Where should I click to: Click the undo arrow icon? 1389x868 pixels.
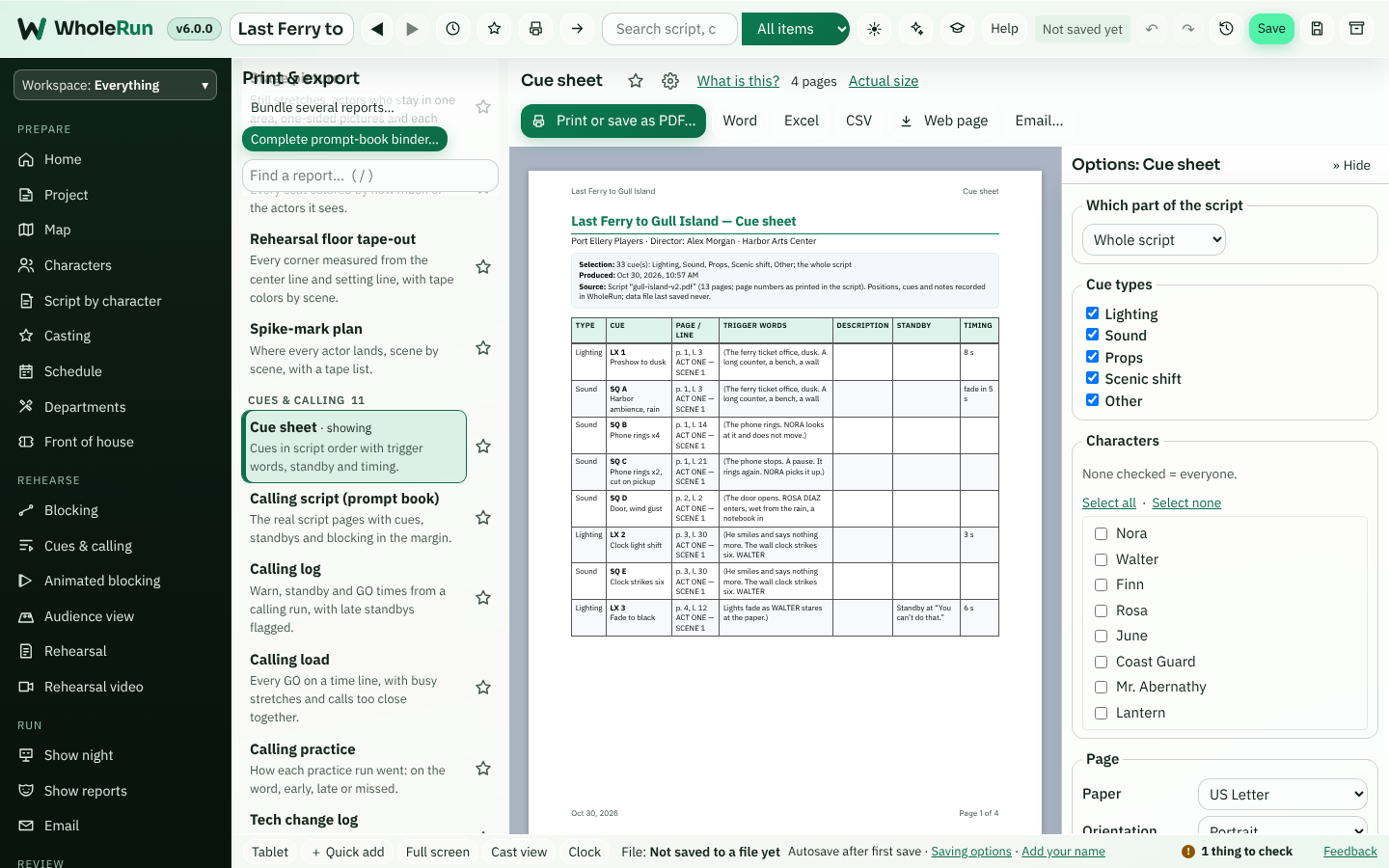click(1152, 29)
